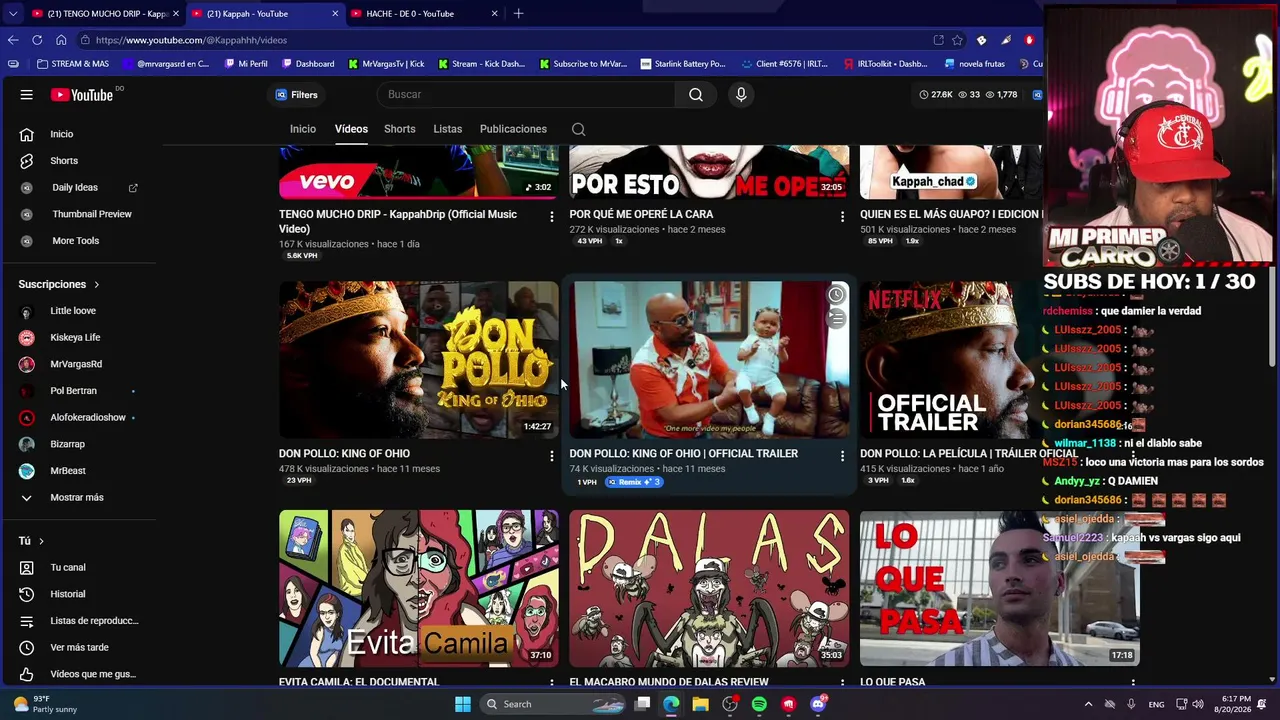Screen dimensions: 1280x720
Task: Add trailer to Watch Later clock icon
Action: 836,295
